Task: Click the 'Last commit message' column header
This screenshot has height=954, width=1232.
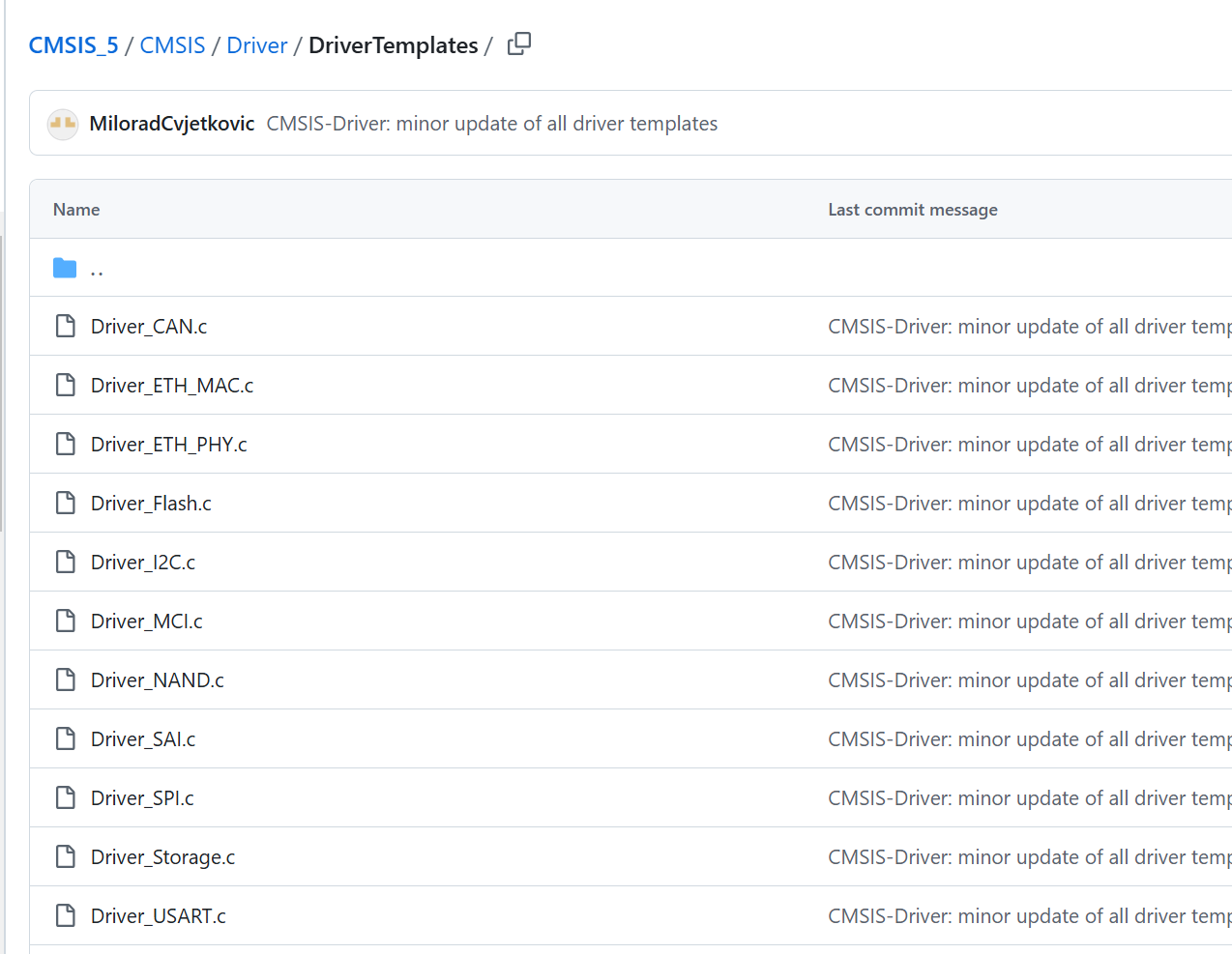Action: (x=913, y=210)
